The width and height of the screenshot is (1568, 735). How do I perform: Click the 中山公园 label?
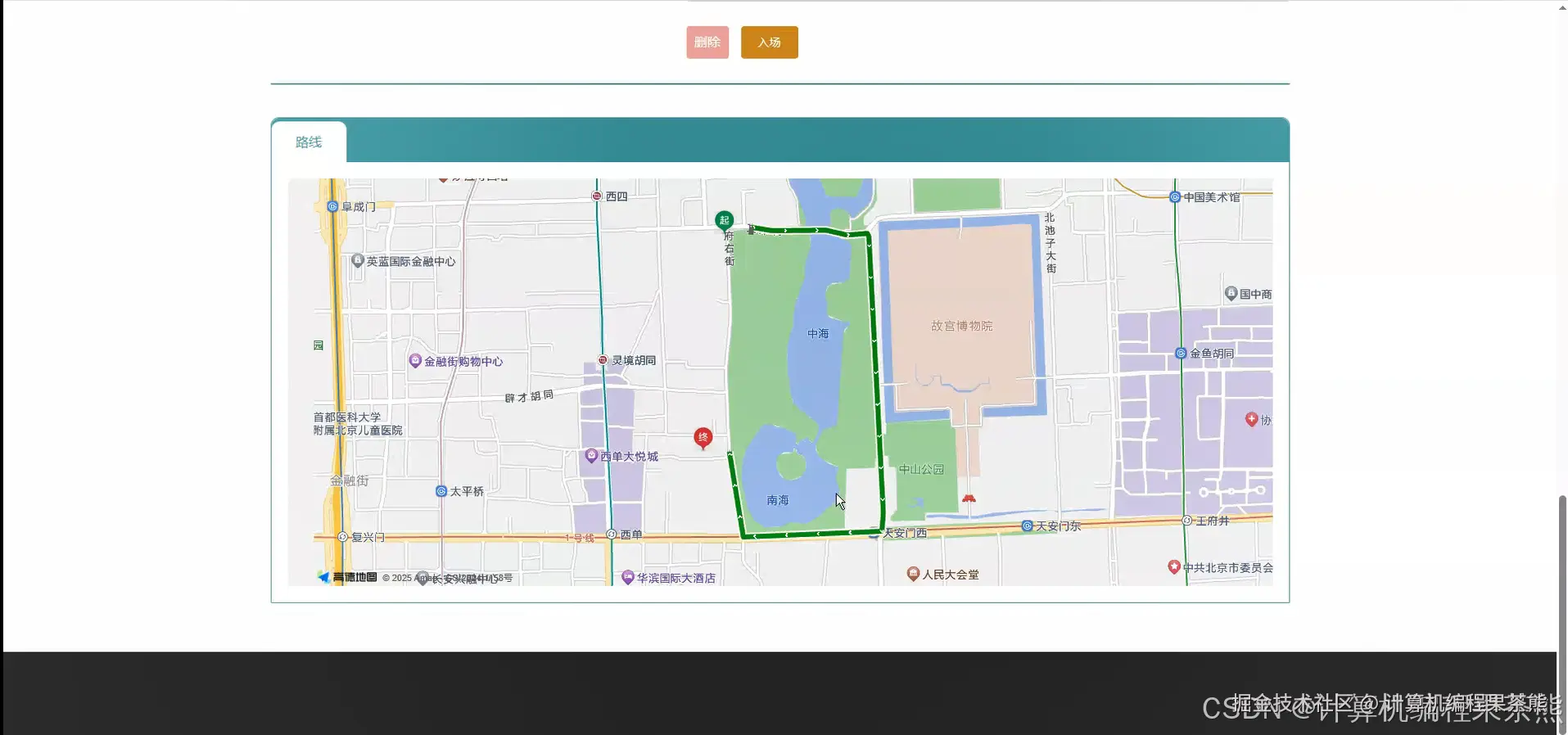[x=921, y=469]
